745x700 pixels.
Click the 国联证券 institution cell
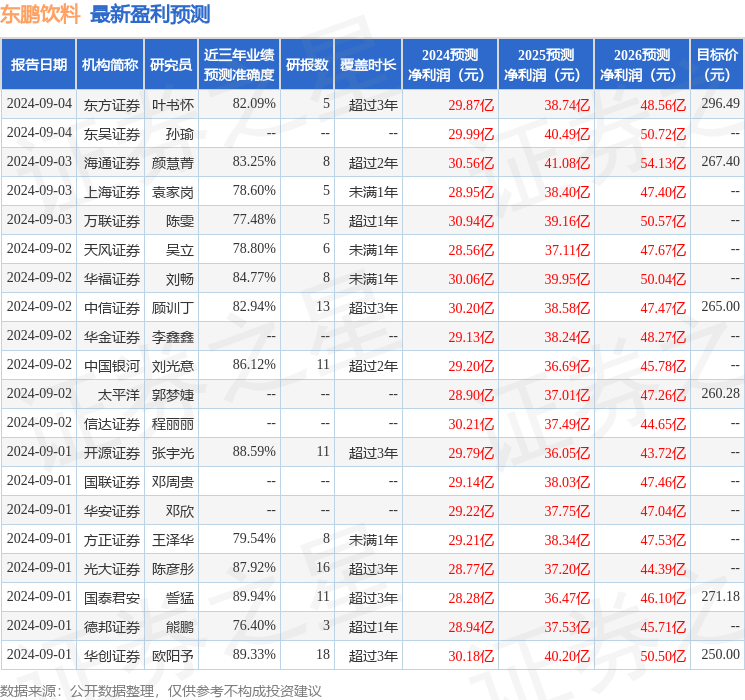[112, 482]
